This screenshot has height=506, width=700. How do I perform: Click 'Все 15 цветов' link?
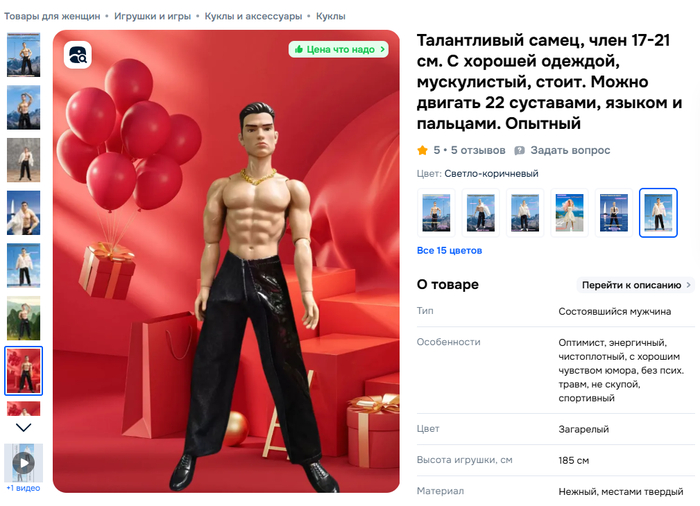click(449, 251)
